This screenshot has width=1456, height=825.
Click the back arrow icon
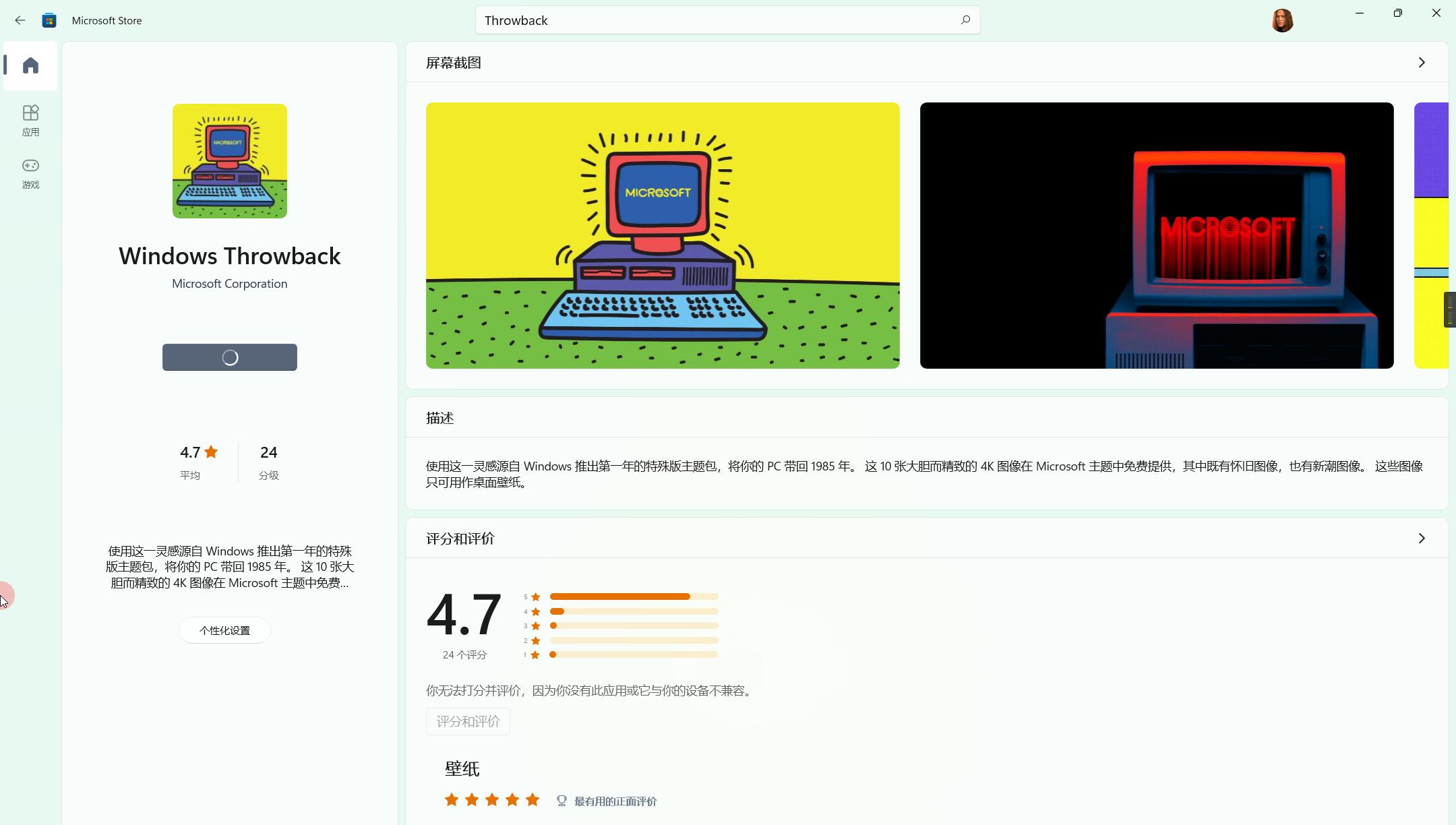20,20
